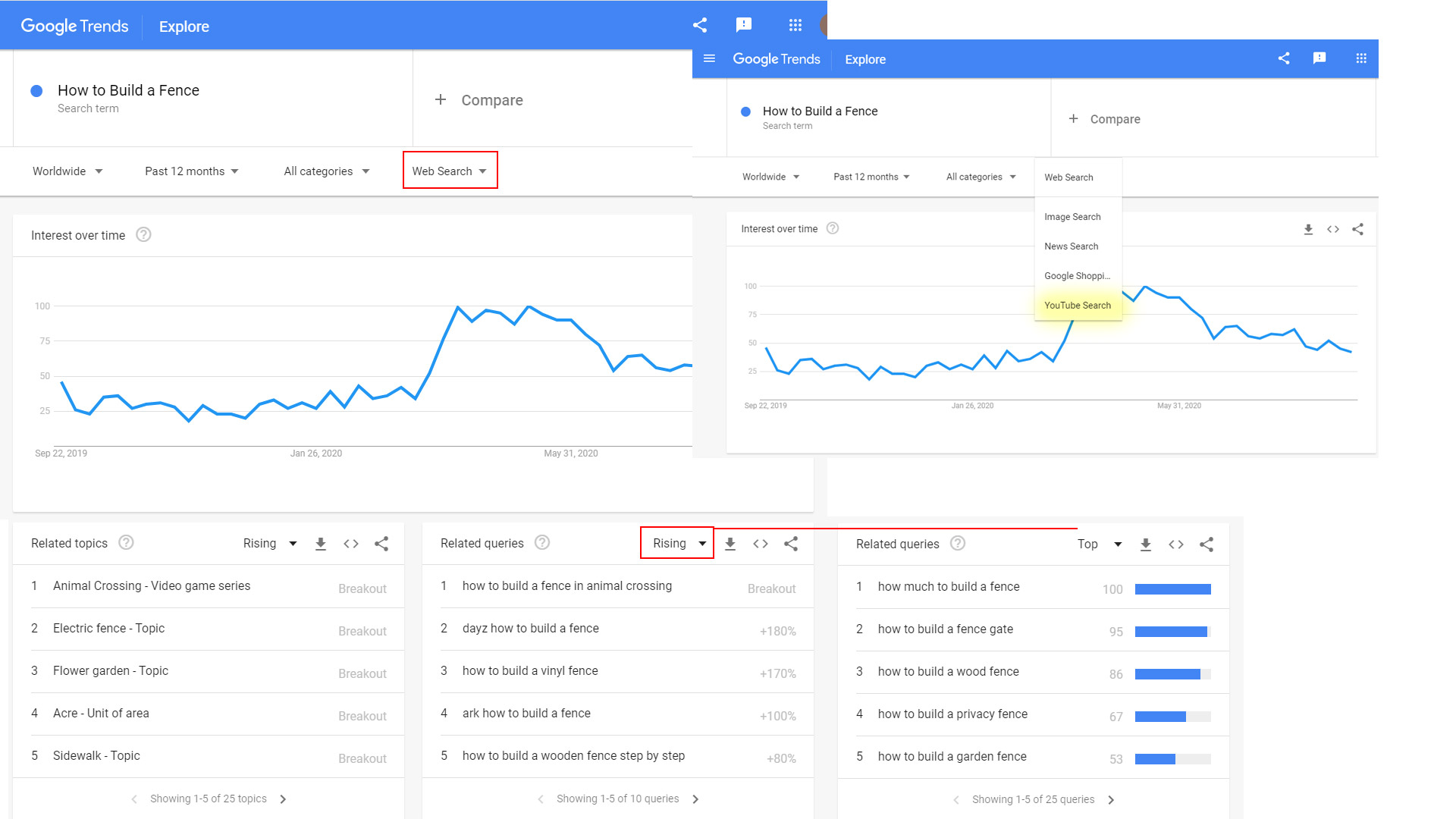Download Rising Related queries data
Viewport: 1456px width, 819px height.
pyautogui.click(x=730, y=544)
